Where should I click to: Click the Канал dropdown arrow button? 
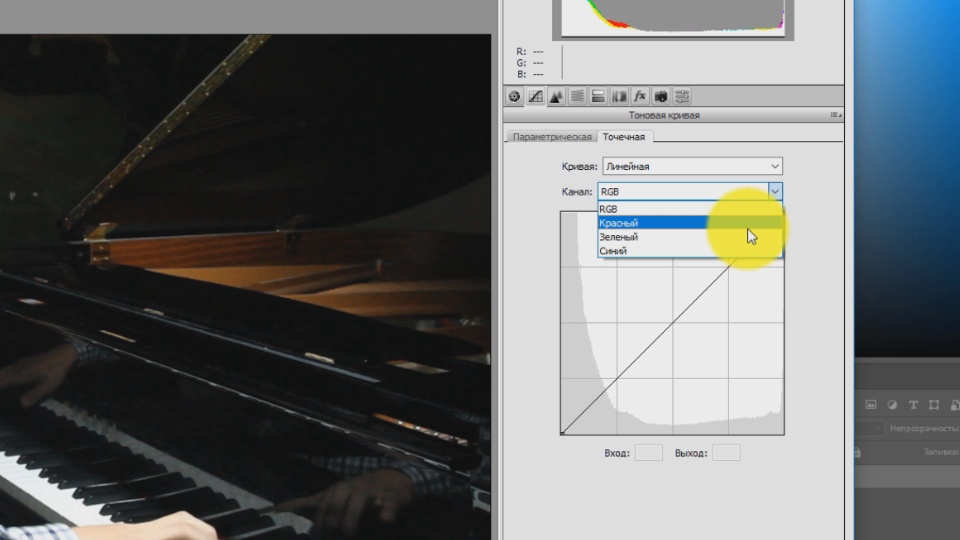775,192
